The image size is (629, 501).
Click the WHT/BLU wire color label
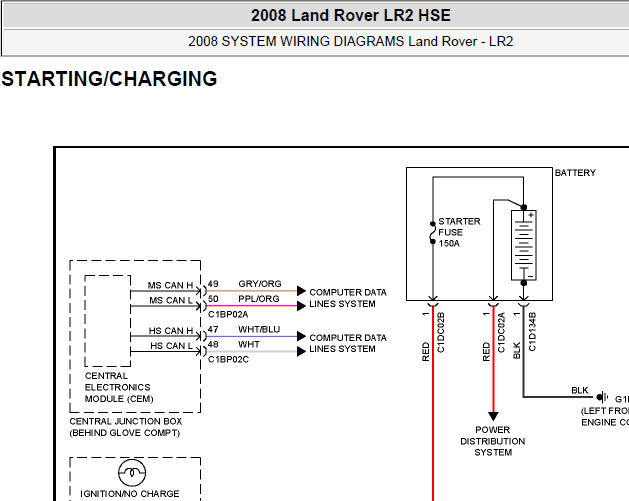point(259,329)
